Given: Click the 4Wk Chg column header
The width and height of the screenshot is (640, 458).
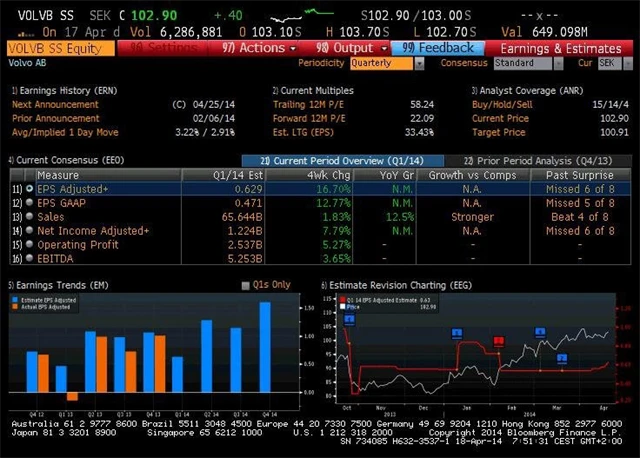Looking at the screenshot, I should click(309, 175).
